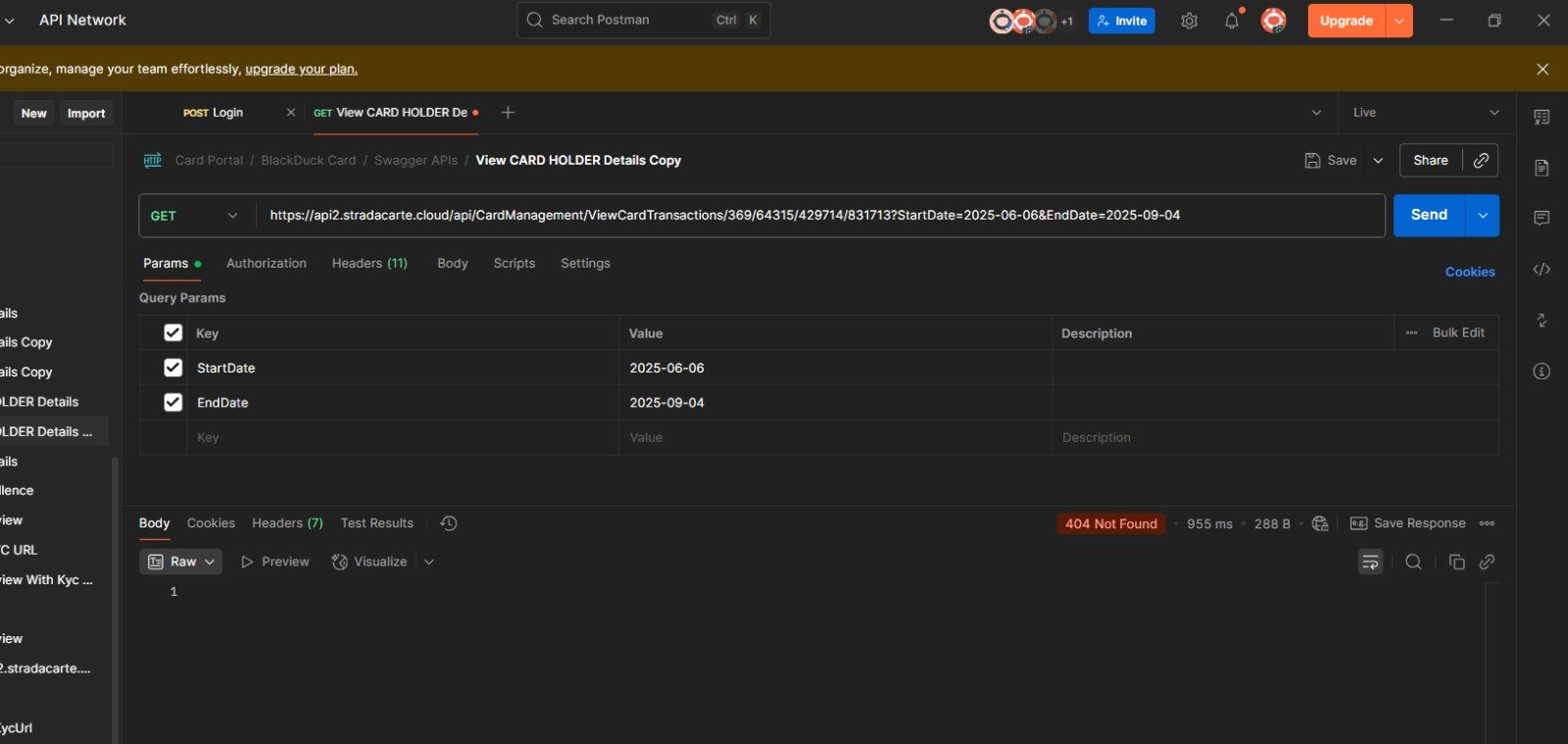Open Raw response format dropdown
The image size is (1568, 744).
180,562
